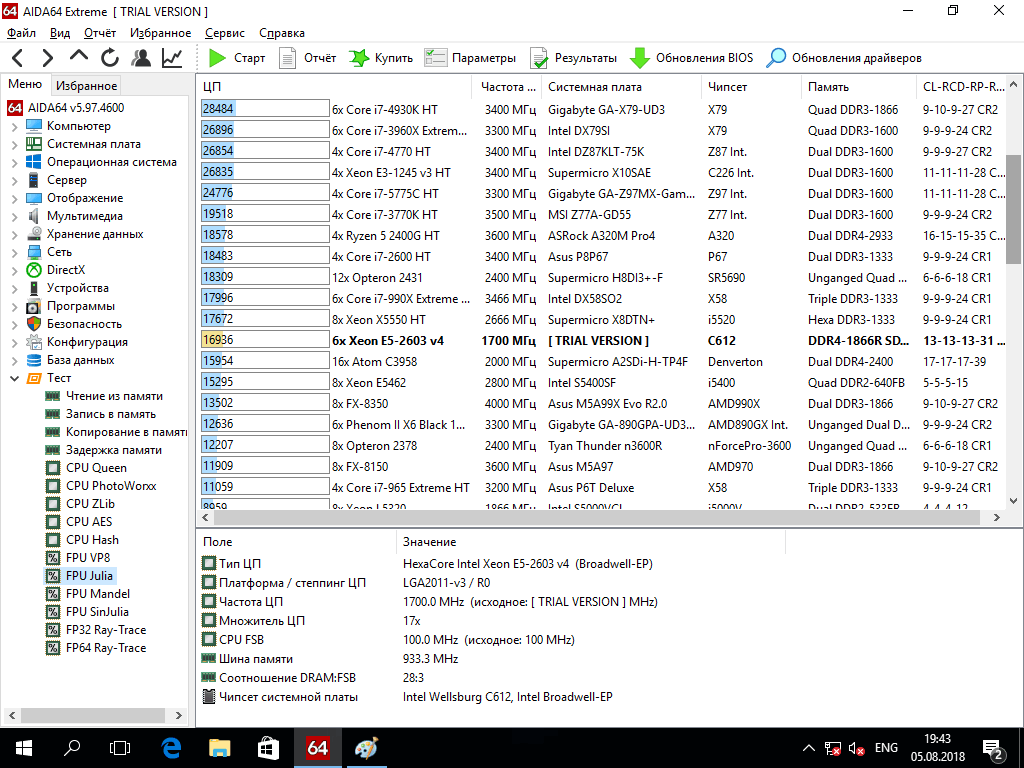Select the База данных icon in the tree

pyautogui.click(x=33, y=360)
